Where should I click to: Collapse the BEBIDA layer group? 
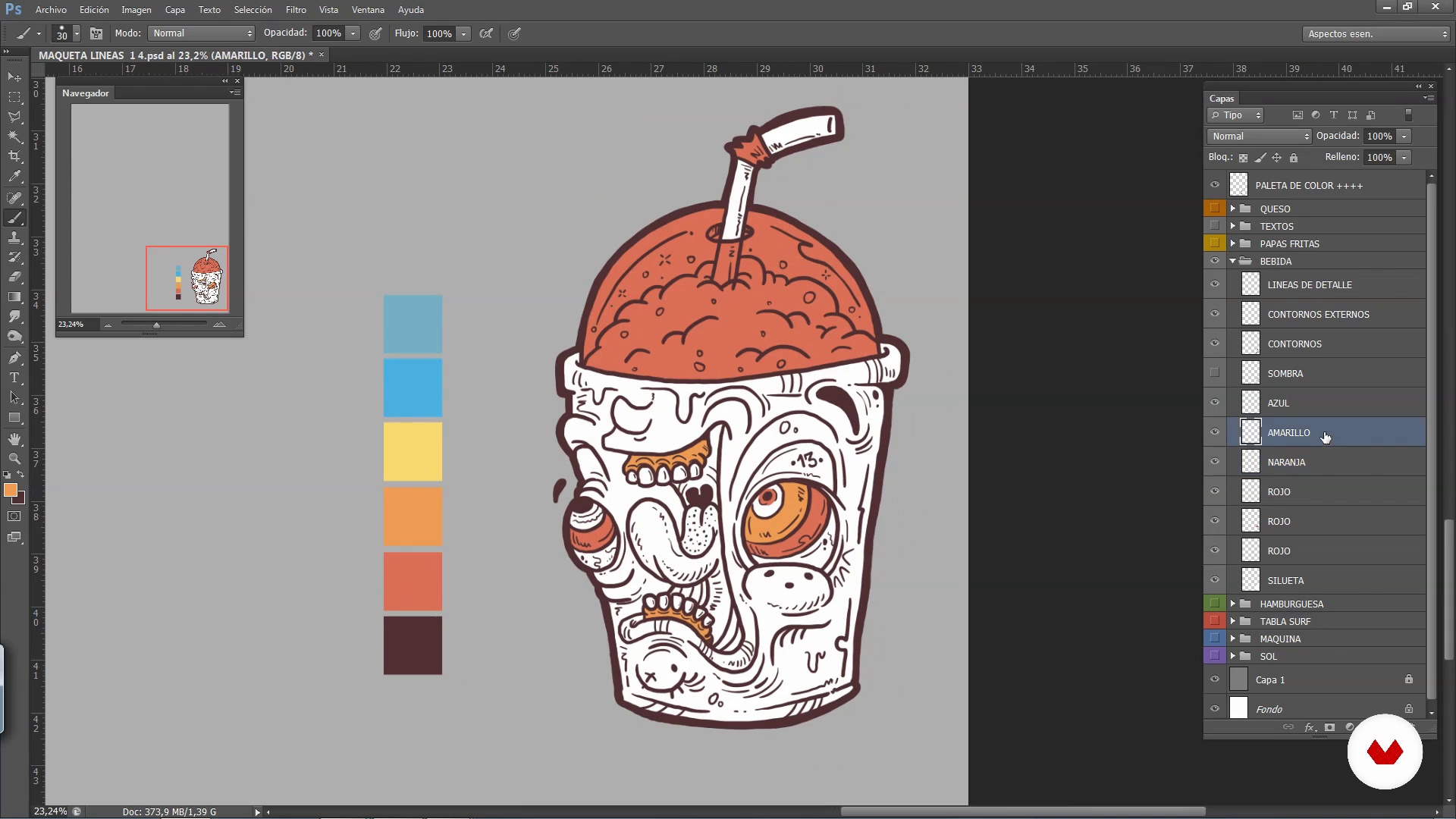(1233, 261)
